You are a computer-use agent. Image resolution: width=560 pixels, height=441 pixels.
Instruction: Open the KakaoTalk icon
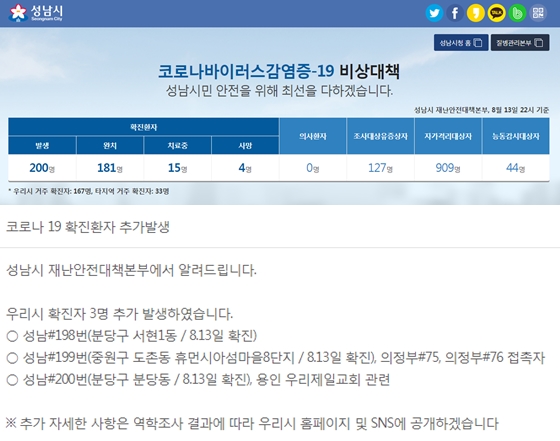pyautogui.click(x=496, y=13)
